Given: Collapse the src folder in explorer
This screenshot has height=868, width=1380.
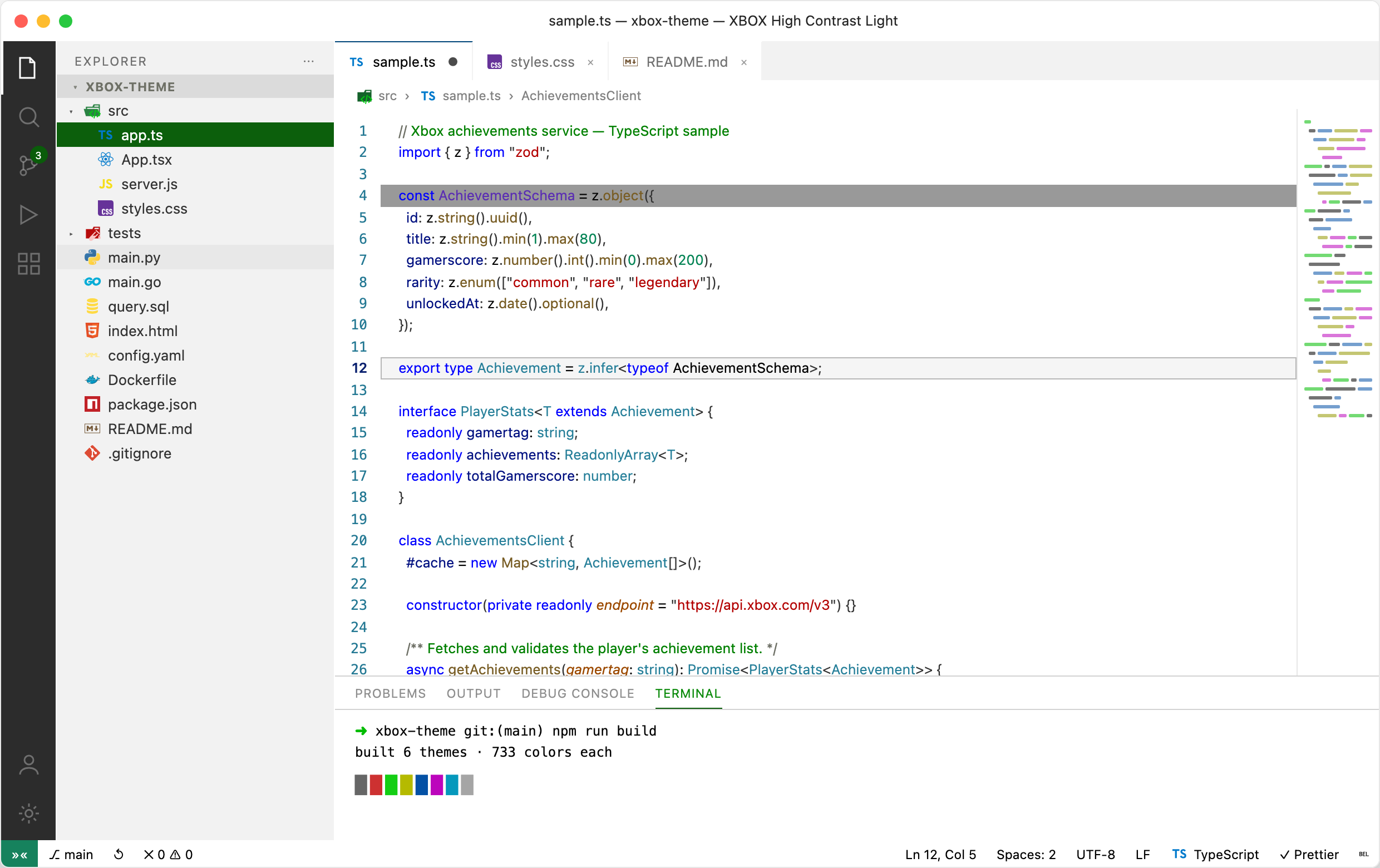Looking at the screenshot, I should point(71,111).
